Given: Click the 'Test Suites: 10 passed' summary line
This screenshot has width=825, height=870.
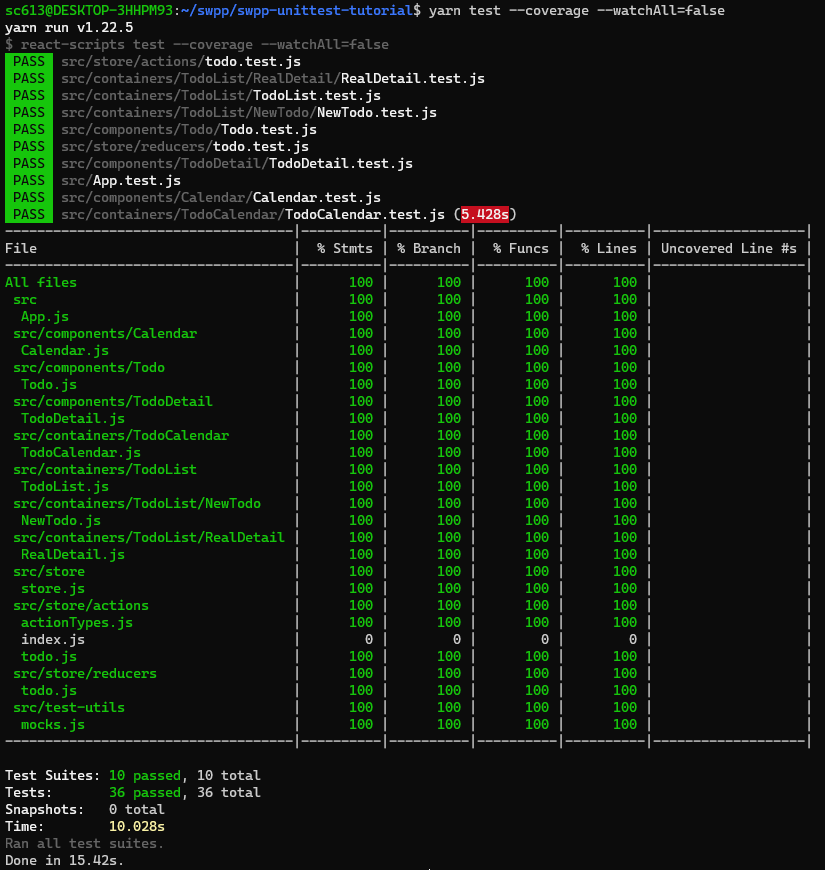Looking at the screenshot, I should click(x=133, y=775).
